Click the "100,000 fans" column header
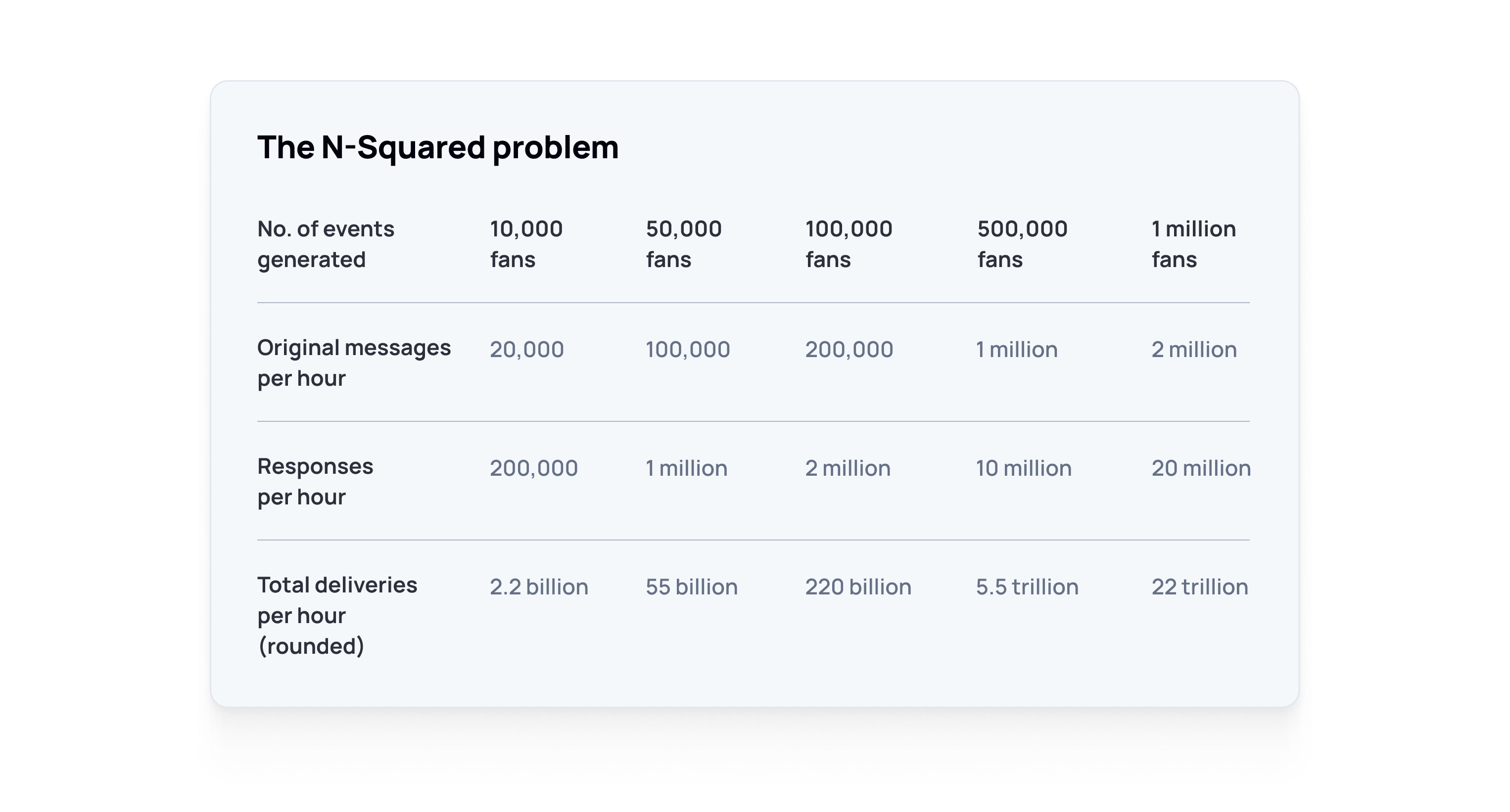The image size is (1510, 812). pos(848,244)
